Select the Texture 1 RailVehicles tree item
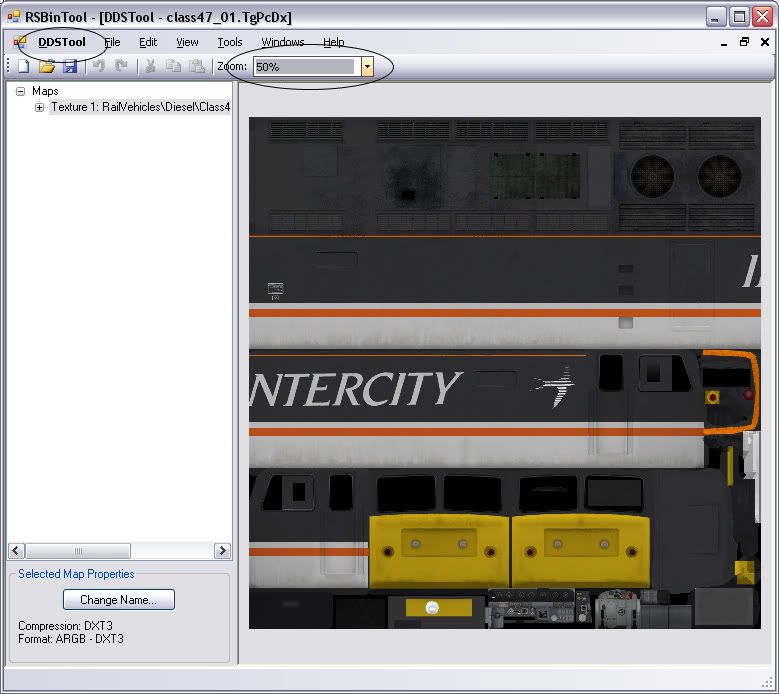This screenshot has height=694, width=779. 140,107
